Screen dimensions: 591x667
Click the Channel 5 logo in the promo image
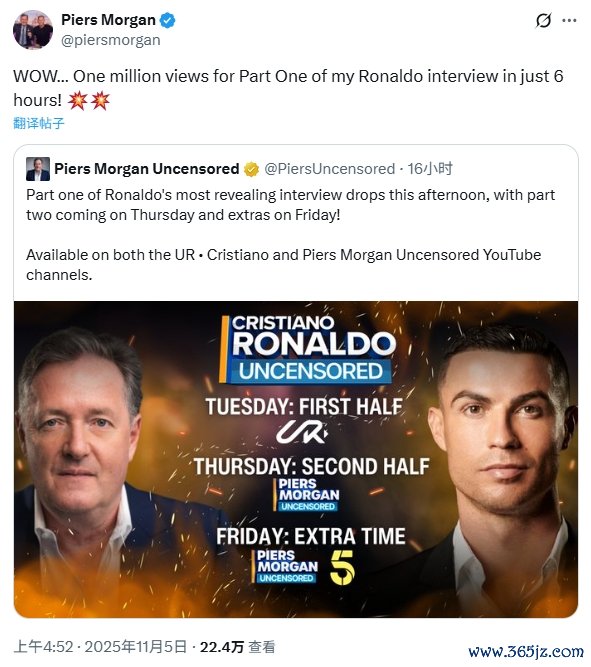(x=342, y=567)
